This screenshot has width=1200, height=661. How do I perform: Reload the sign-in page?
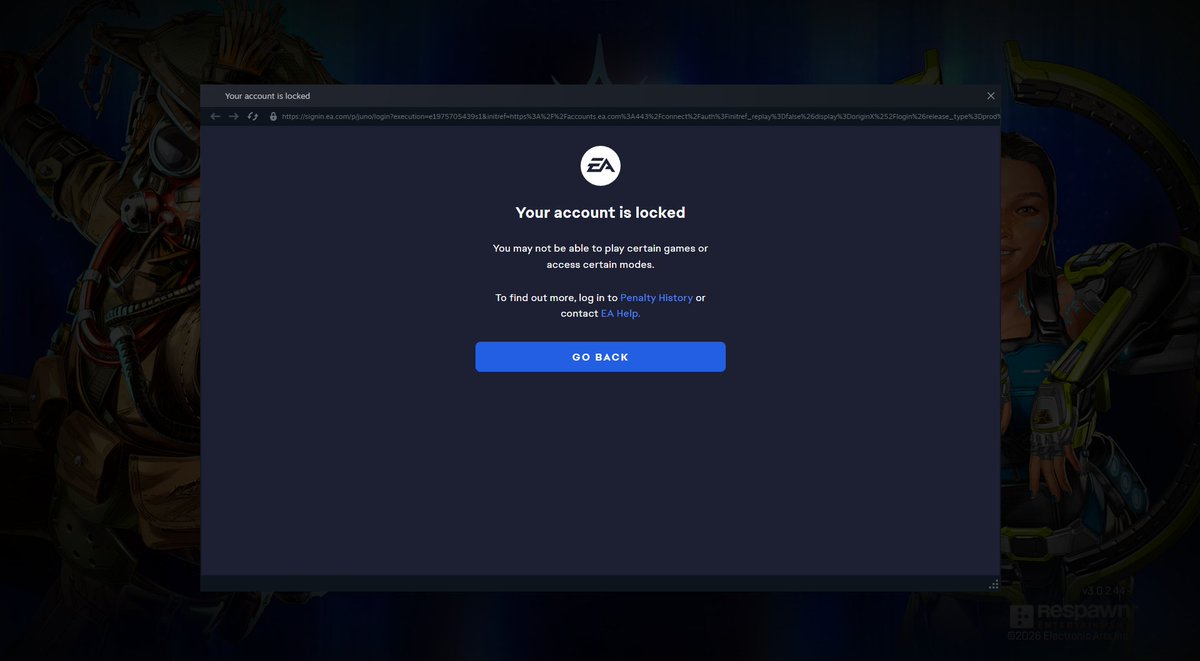(253, 116)
